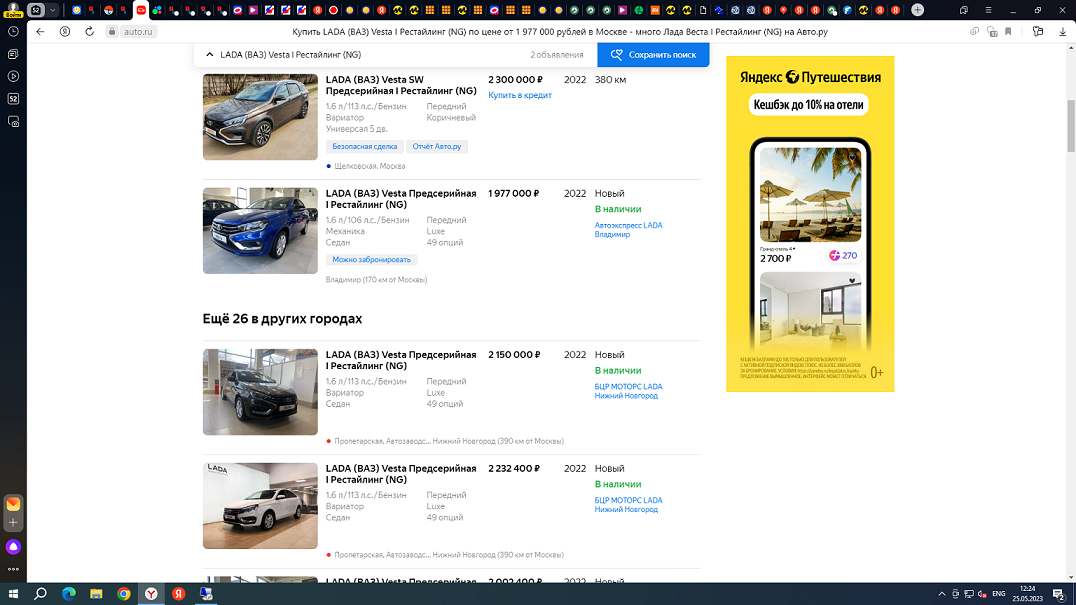The height and width of the screenshot is (605, 1076).
Task: Add a sidebar app with plus icon
Action: (13, 523)
